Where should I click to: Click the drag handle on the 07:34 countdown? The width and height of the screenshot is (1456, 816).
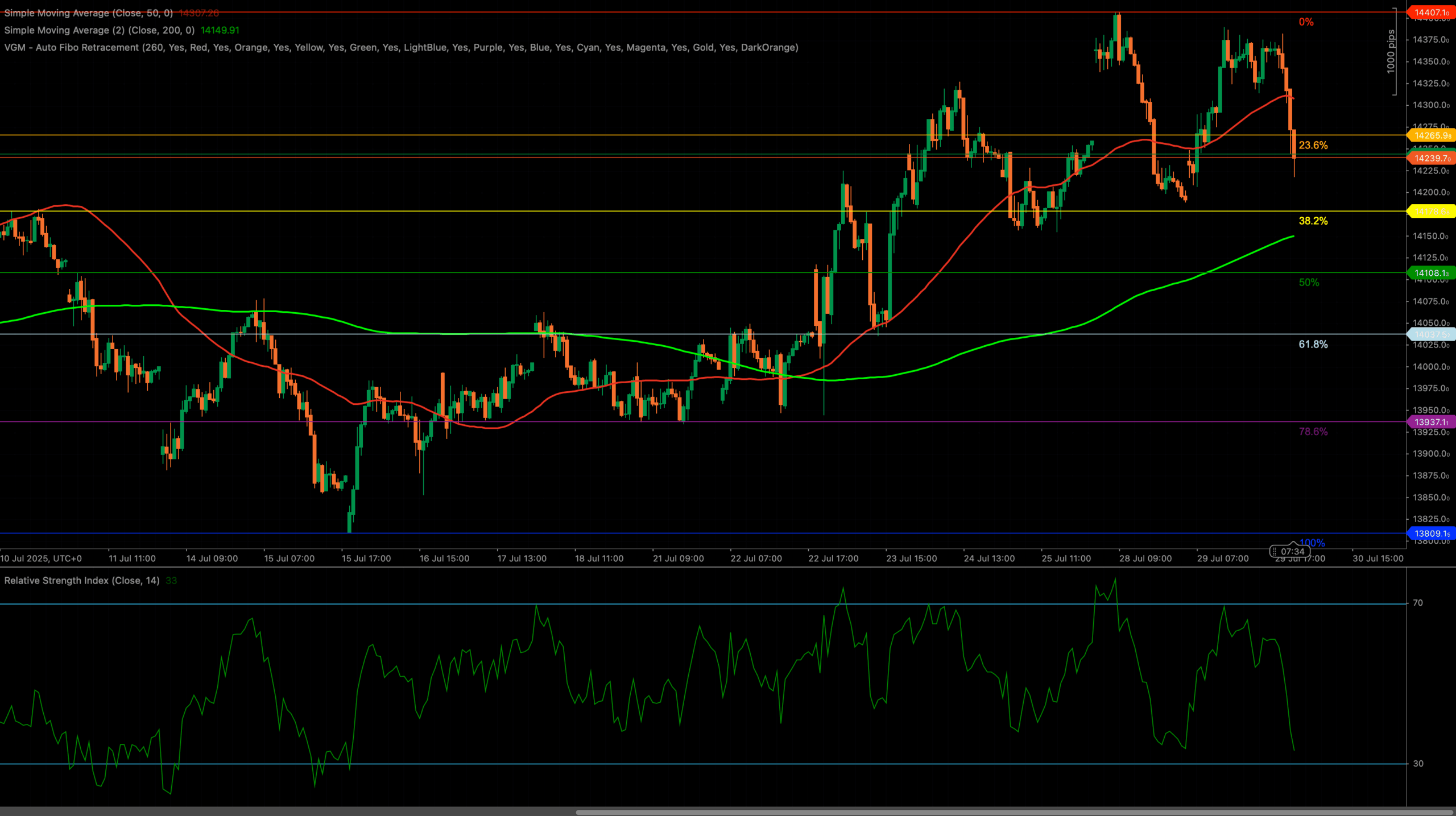point(1275,552)
